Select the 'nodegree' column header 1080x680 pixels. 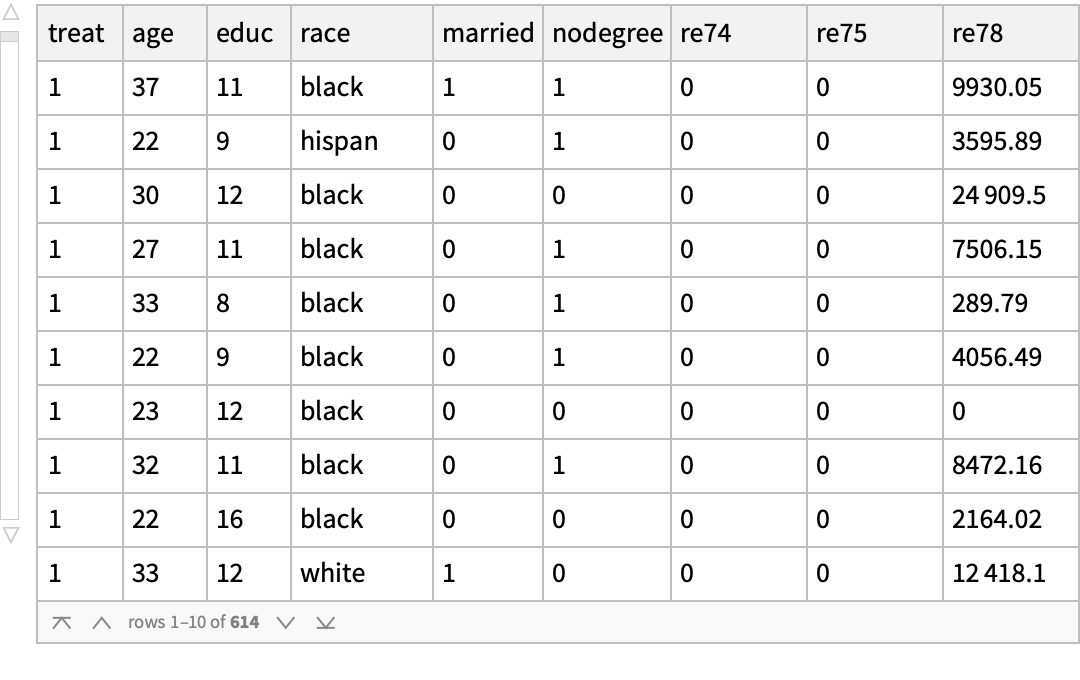[606, 33]
